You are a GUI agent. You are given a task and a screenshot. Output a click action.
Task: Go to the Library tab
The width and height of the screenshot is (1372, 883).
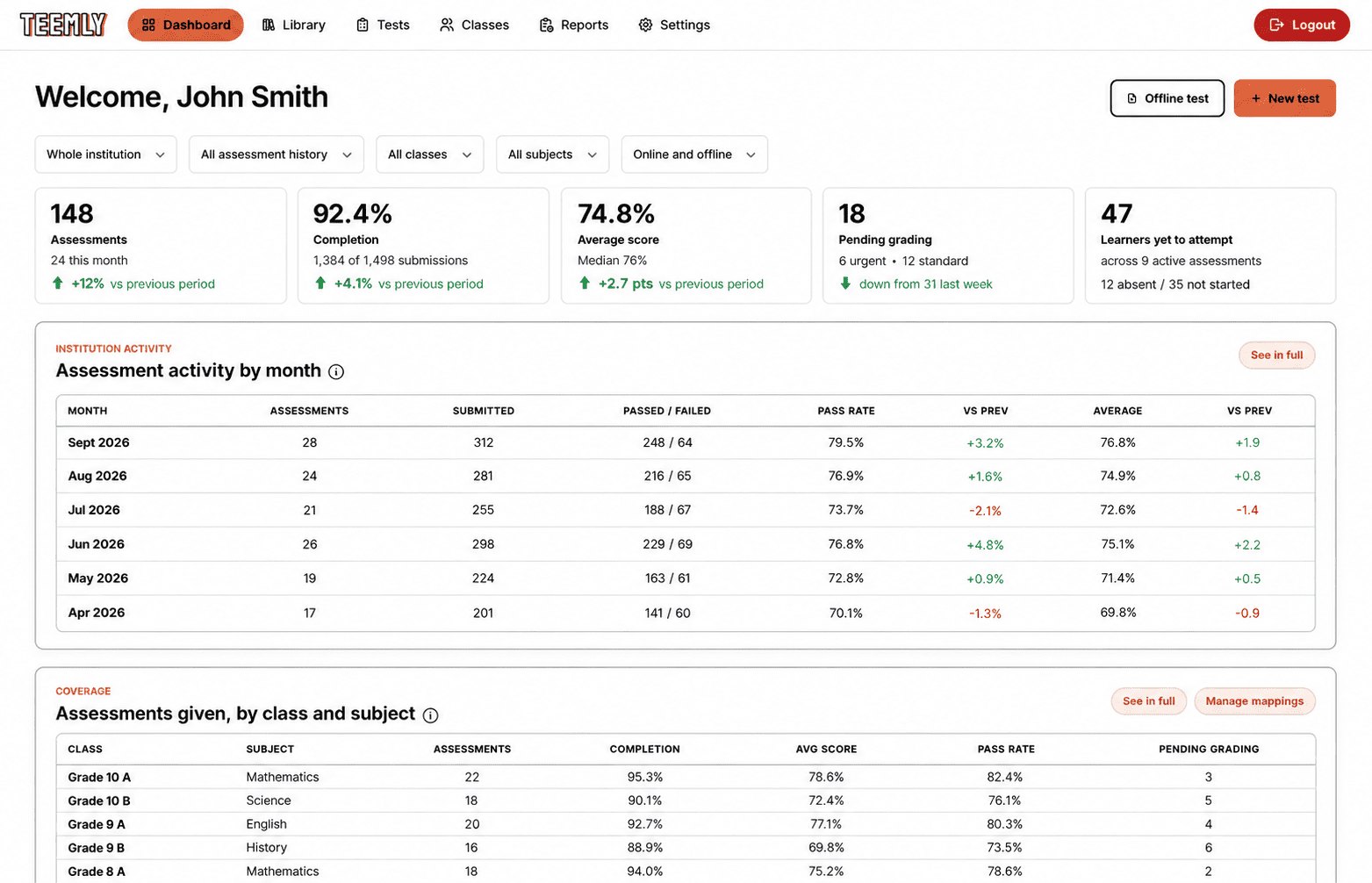click(x=294, y=25)
